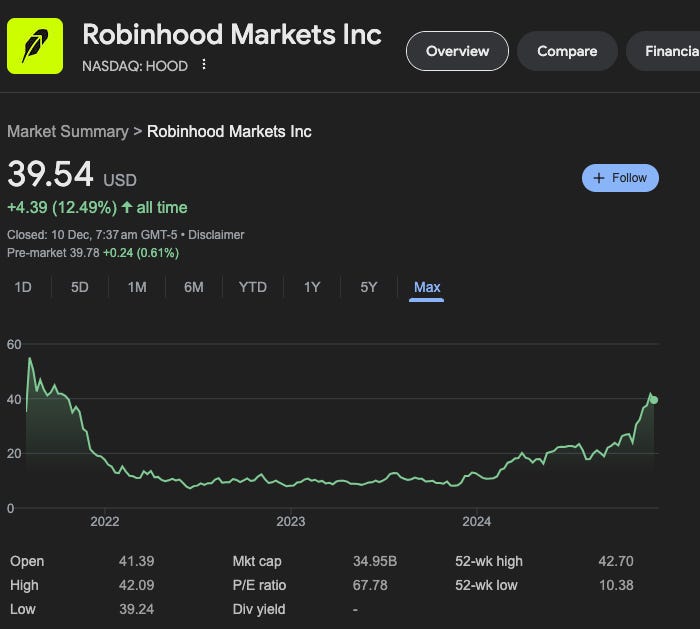
Task: Click the Mkt cap value 34.95B
Action: 375,561
